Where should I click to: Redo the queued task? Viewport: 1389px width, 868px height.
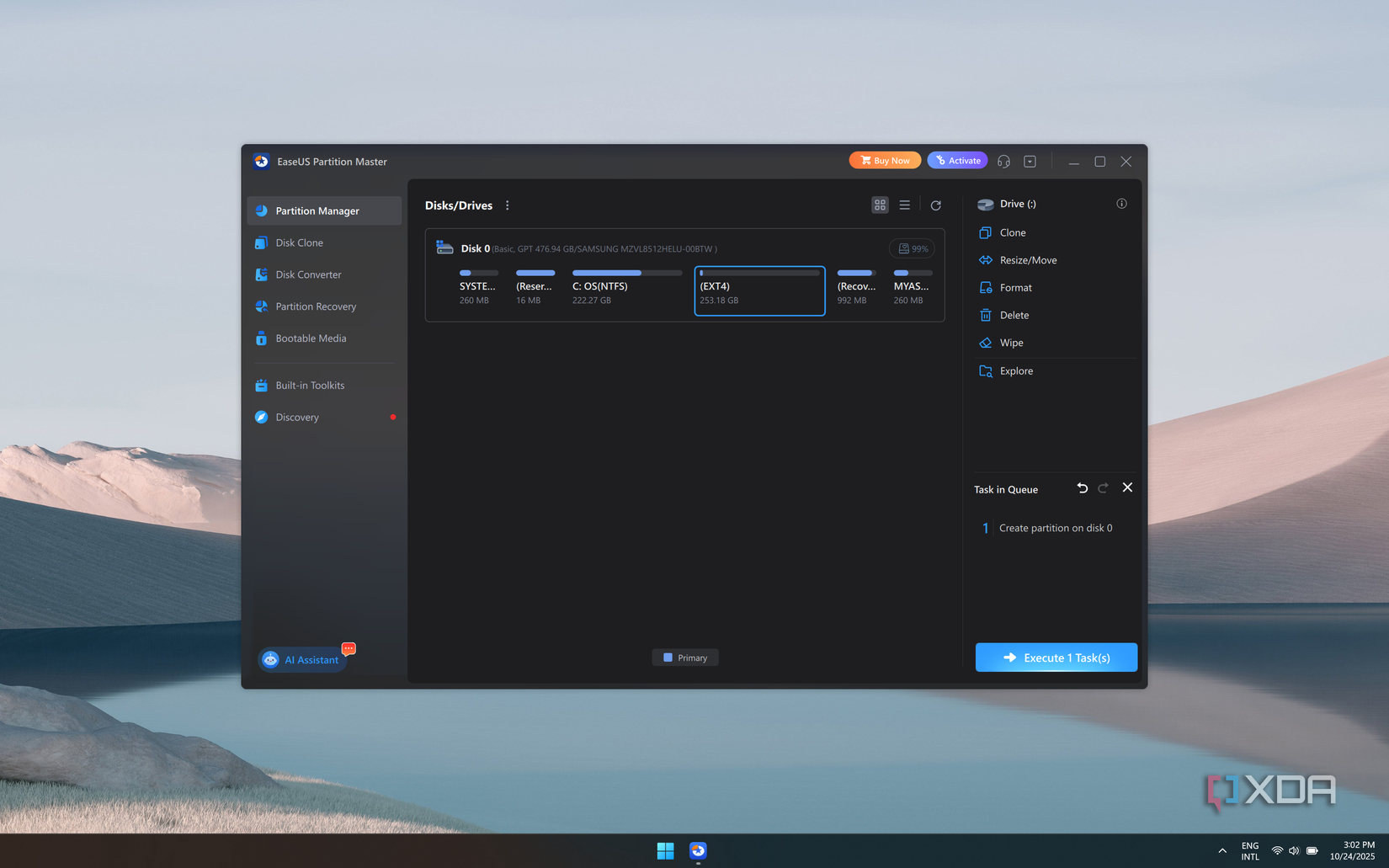coord(1103,488)
